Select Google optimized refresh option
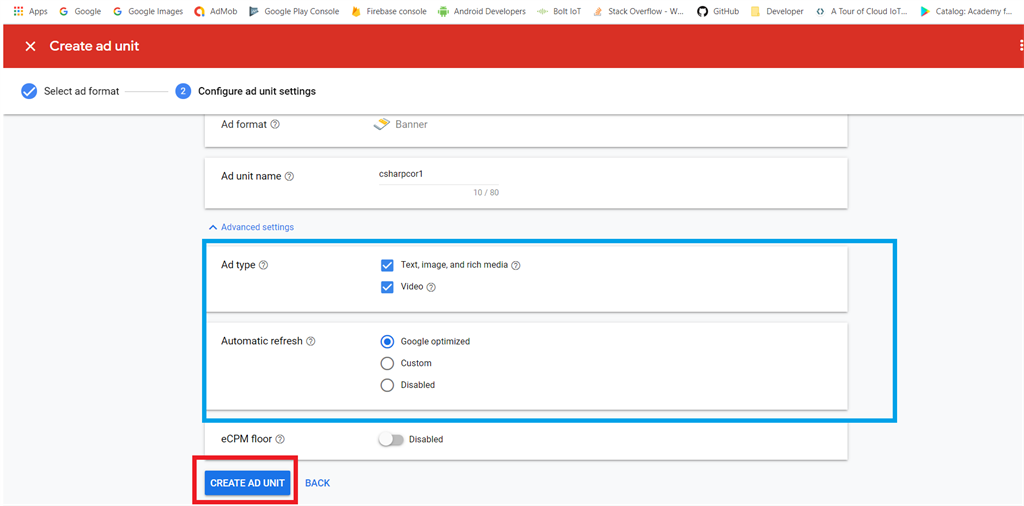Viewport: 1024px width, 506px height. (x=387, y=341)
